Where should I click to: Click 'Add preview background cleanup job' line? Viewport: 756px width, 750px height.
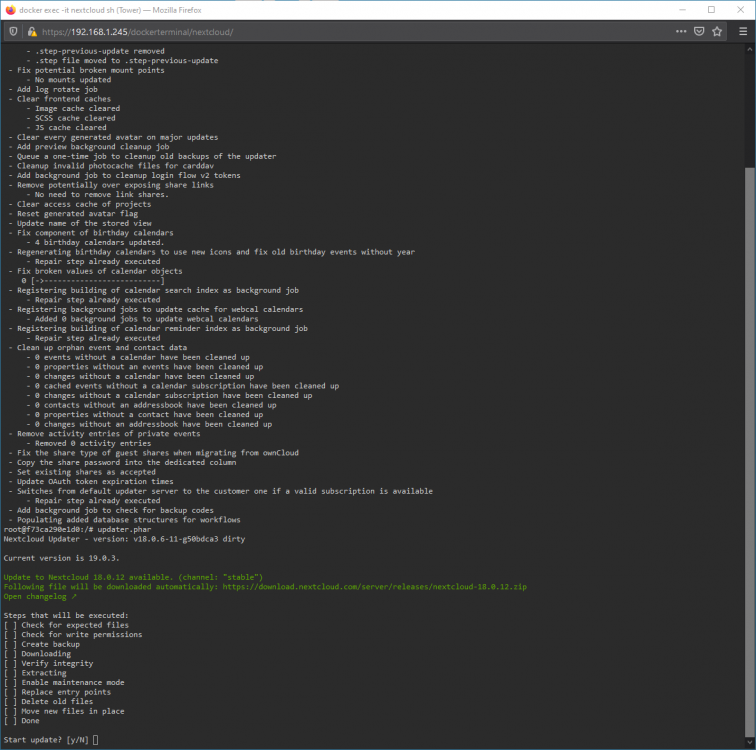(x=93, y=147)
